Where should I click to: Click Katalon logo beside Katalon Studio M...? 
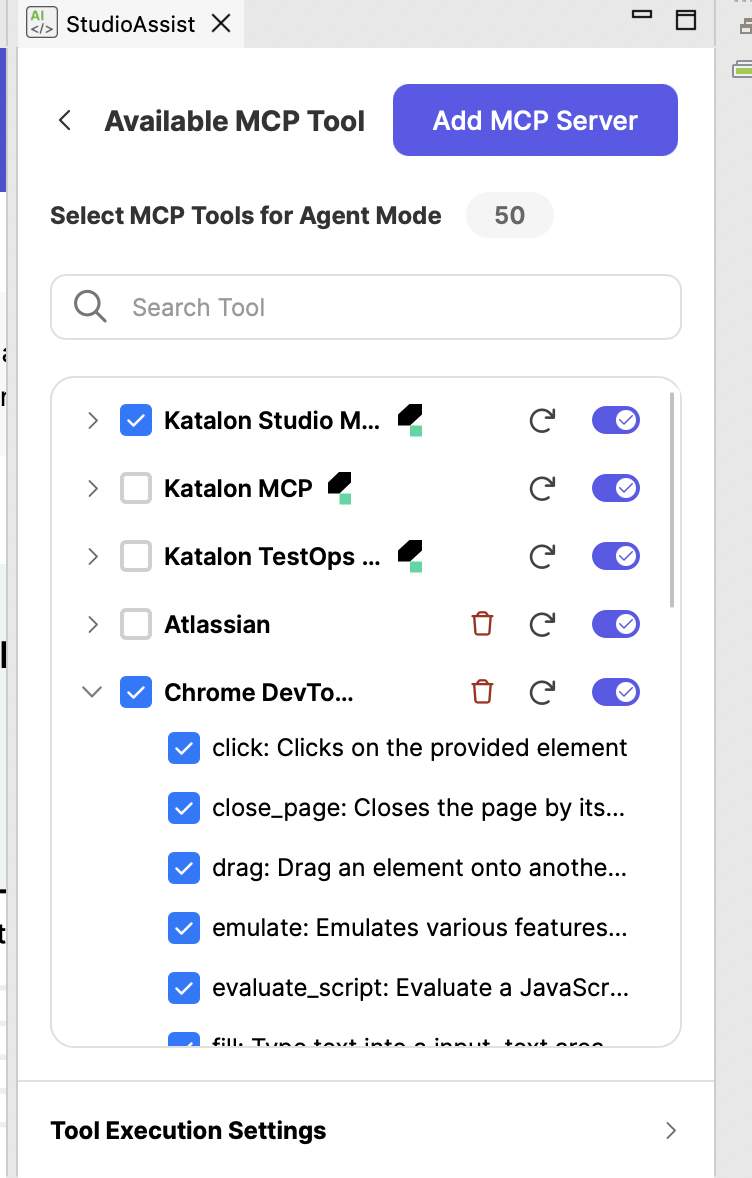point(410,420)
